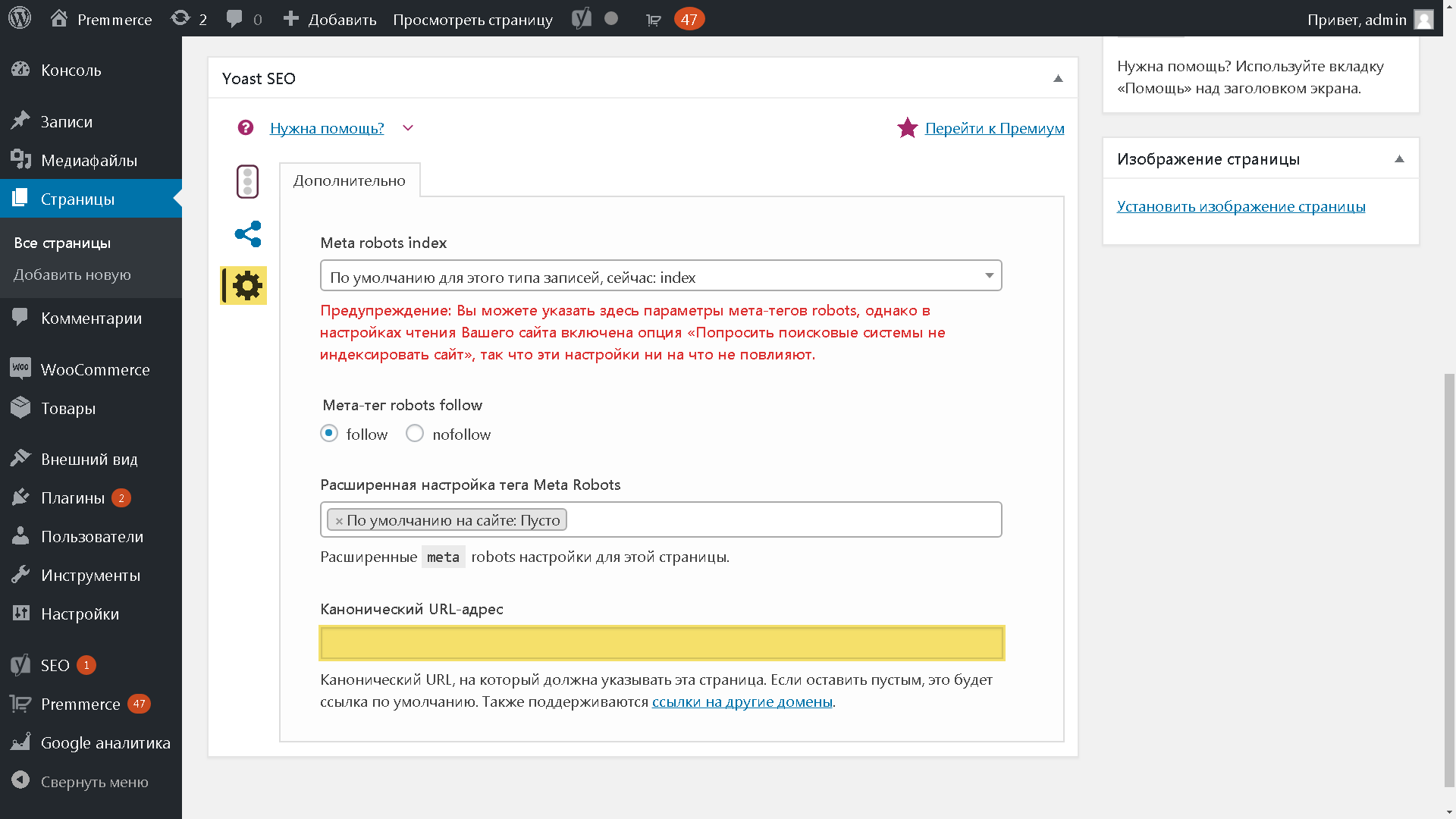Open the admin user avatar
The image size is (1456, 819).
click(1424, 19)
